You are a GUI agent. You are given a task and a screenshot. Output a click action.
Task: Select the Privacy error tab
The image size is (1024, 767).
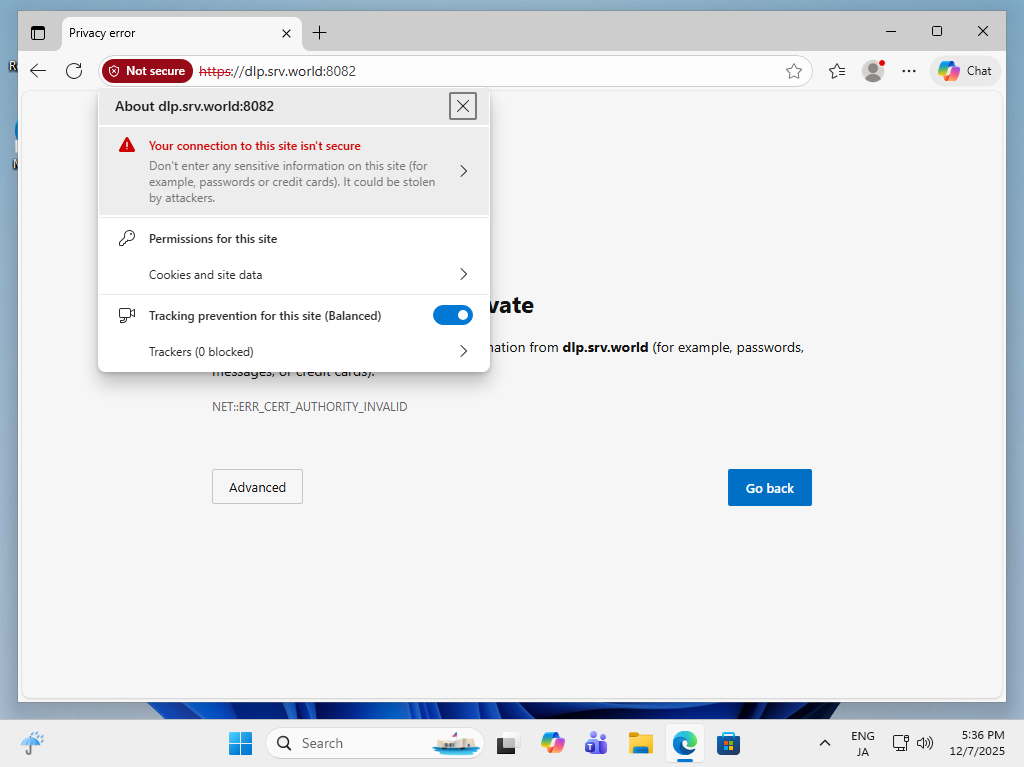pos(182,33)
